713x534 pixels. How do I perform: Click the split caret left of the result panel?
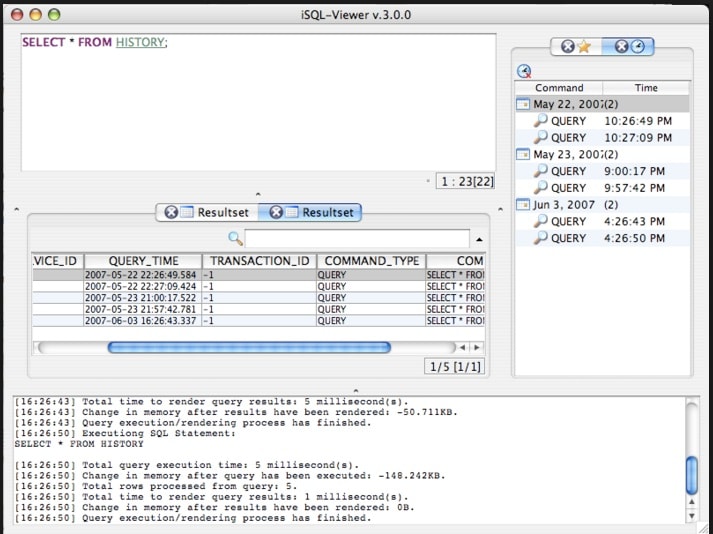[16, 209]
